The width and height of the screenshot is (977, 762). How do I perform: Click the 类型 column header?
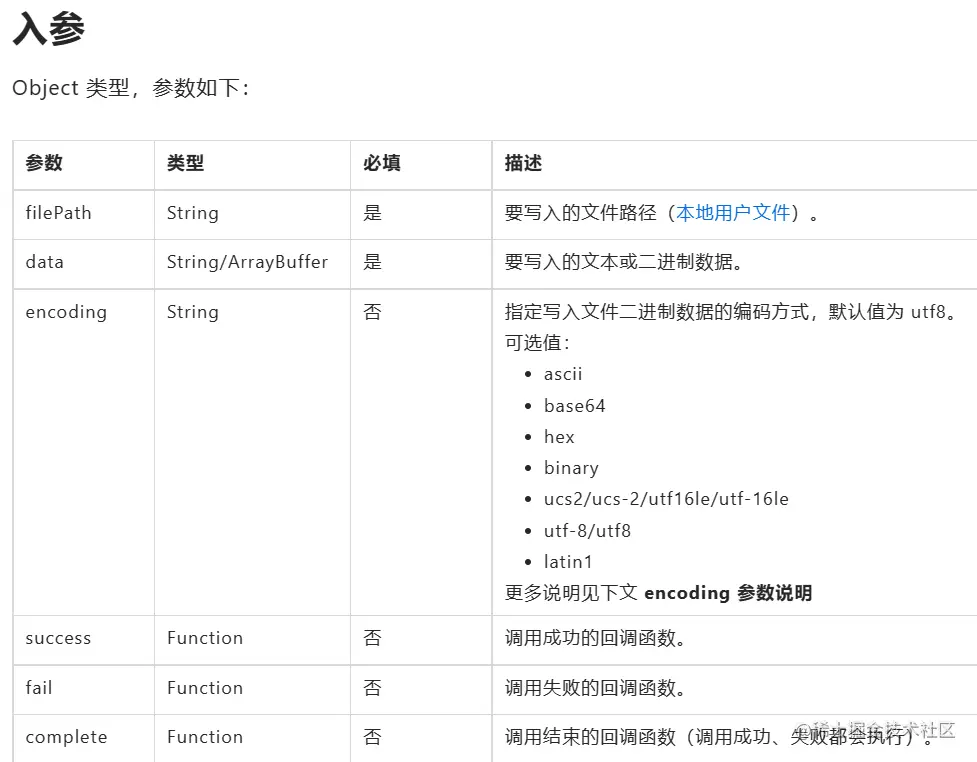click(186, 163)
